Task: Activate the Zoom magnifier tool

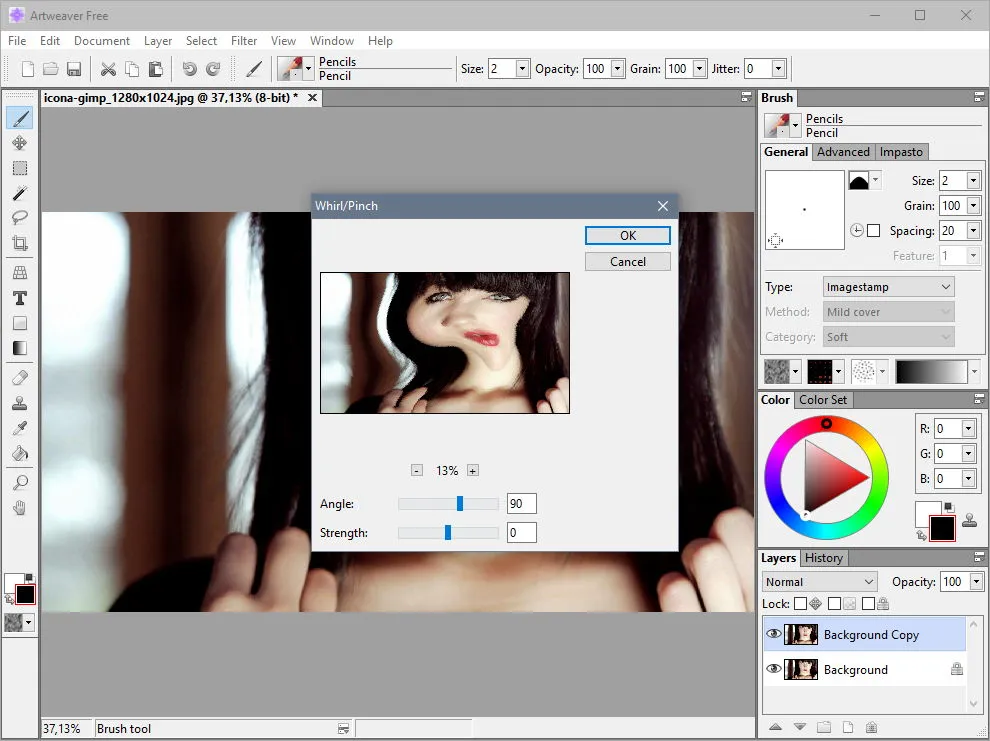Action: [x=20, y=483]
